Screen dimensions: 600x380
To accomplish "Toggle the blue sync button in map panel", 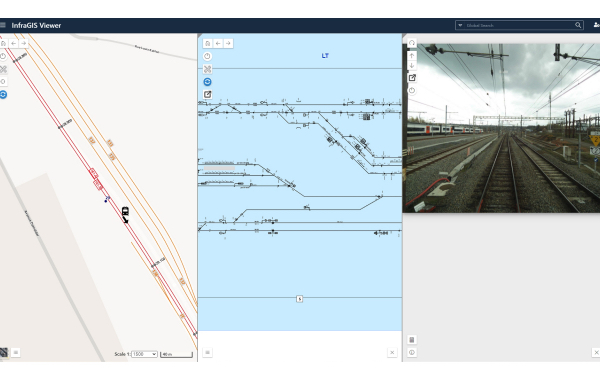I will click(x=3, y=95).
